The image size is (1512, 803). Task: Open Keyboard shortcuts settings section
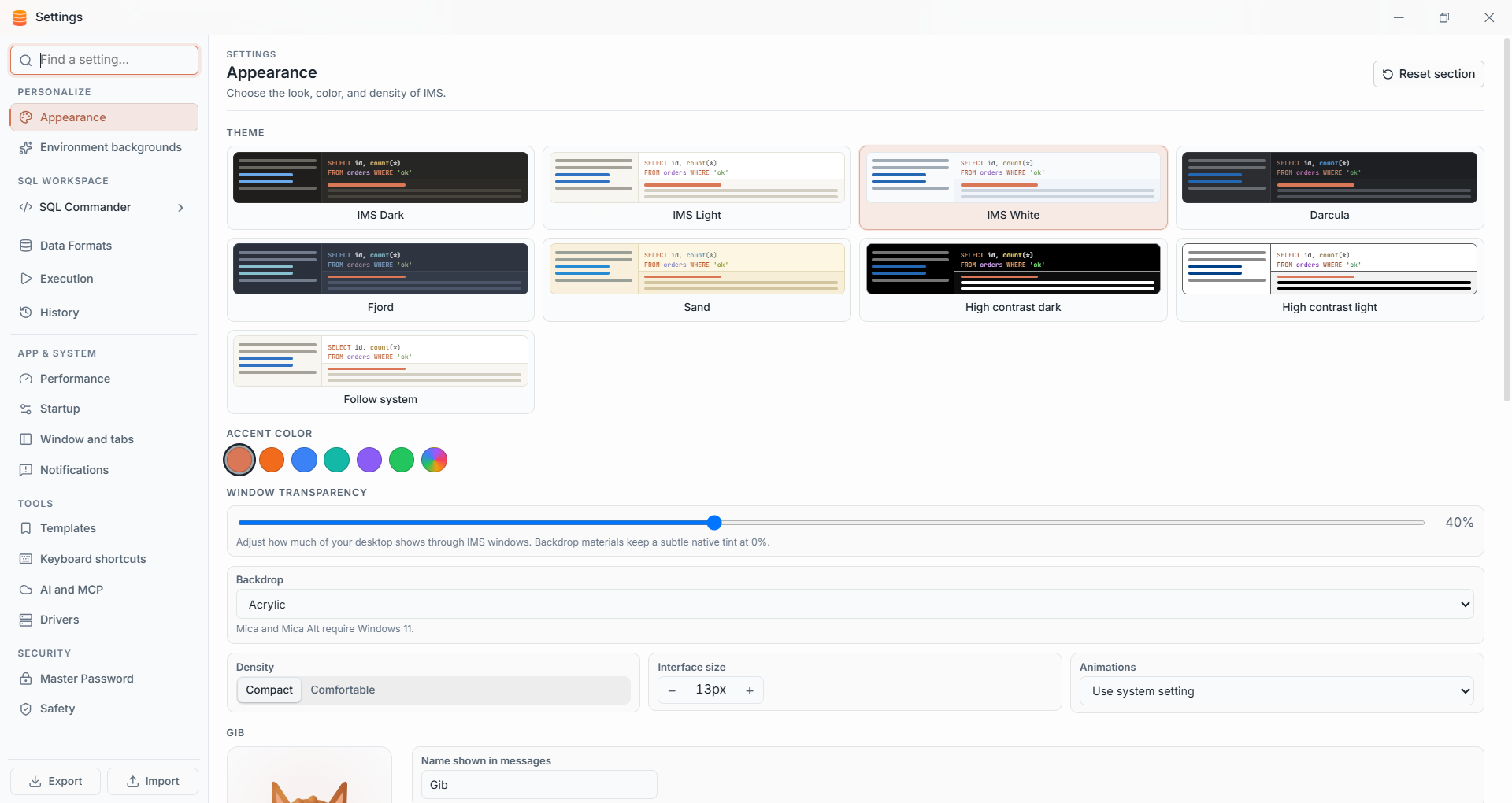click(x=104, y=559)
